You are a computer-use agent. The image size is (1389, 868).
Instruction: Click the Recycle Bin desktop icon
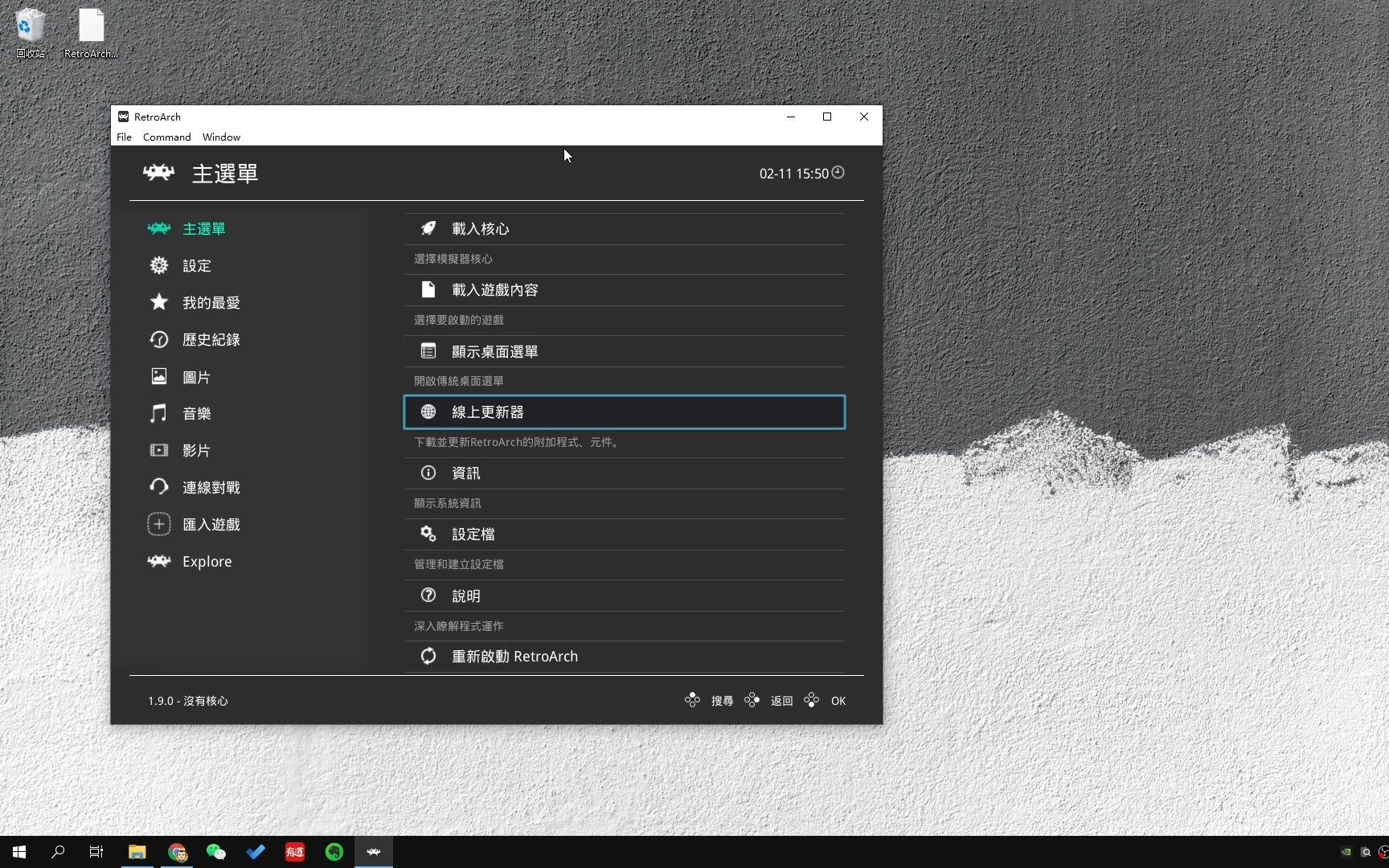pos(31,34)
